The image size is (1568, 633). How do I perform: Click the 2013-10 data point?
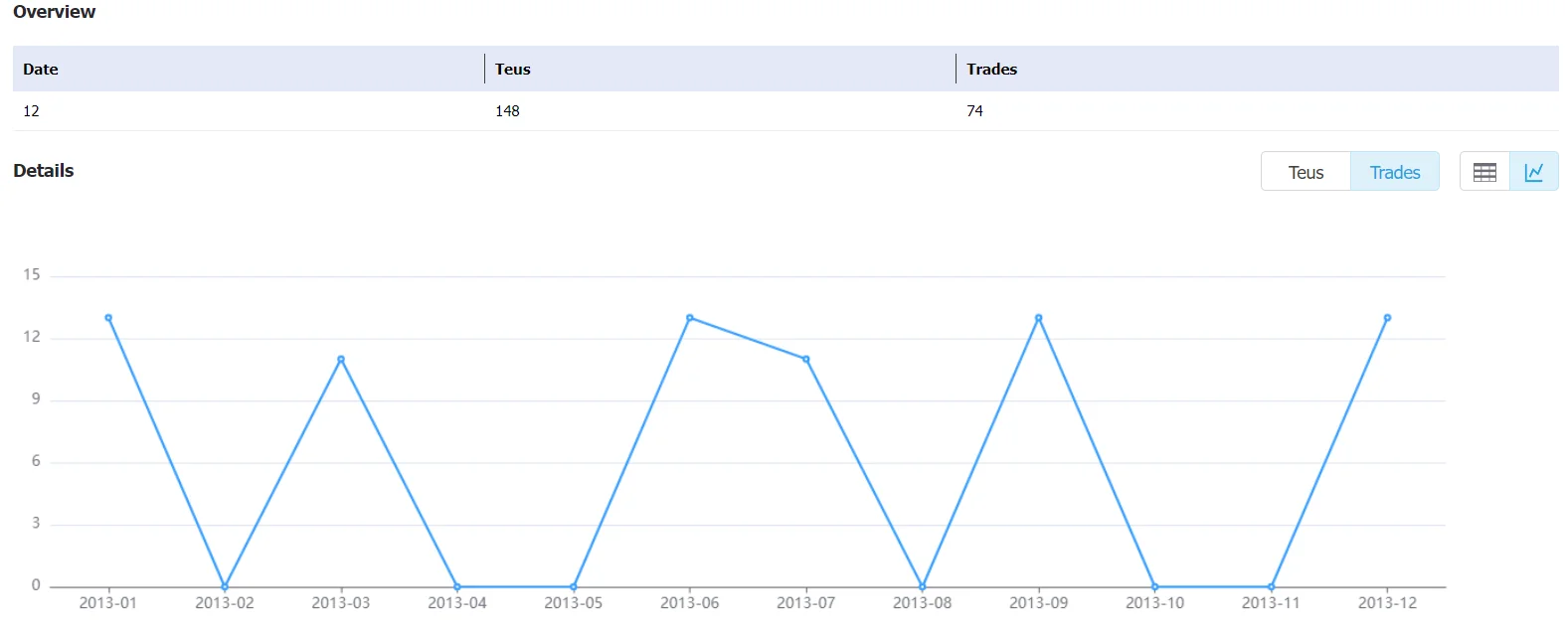click(1155, 586)
